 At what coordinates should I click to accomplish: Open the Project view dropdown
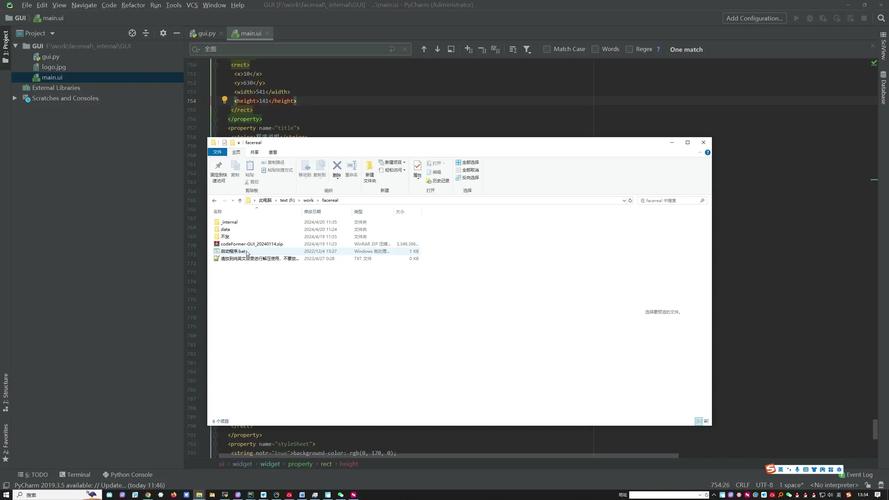[x=52, y=33]
